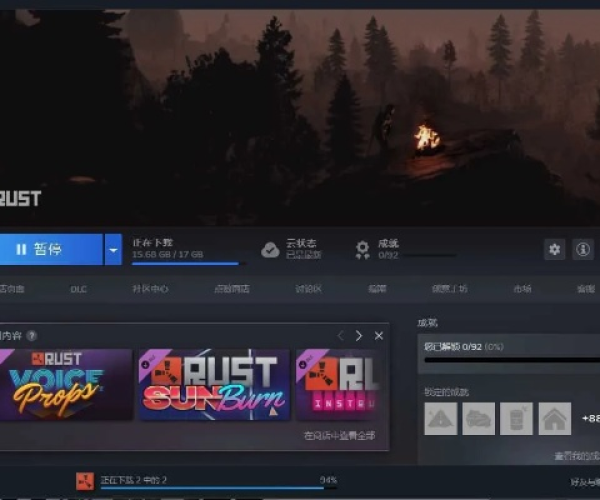Click the achievements ribbon icon
600x500 pixels.
point(362,250)
